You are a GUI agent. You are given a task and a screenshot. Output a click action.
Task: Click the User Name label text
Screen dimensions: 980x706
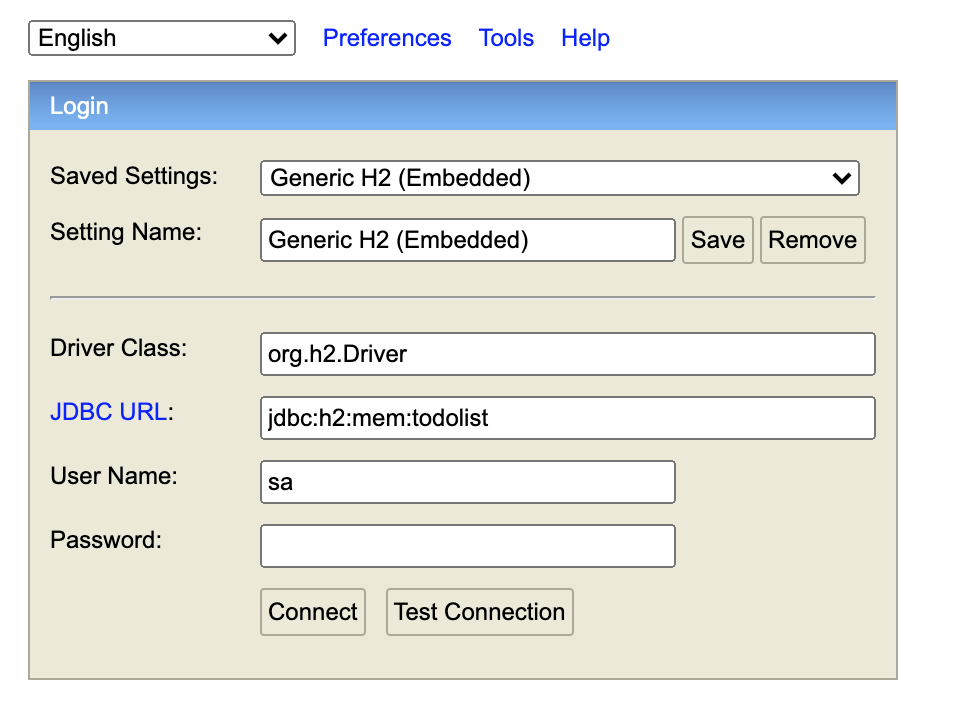click(x=114, y=476)
